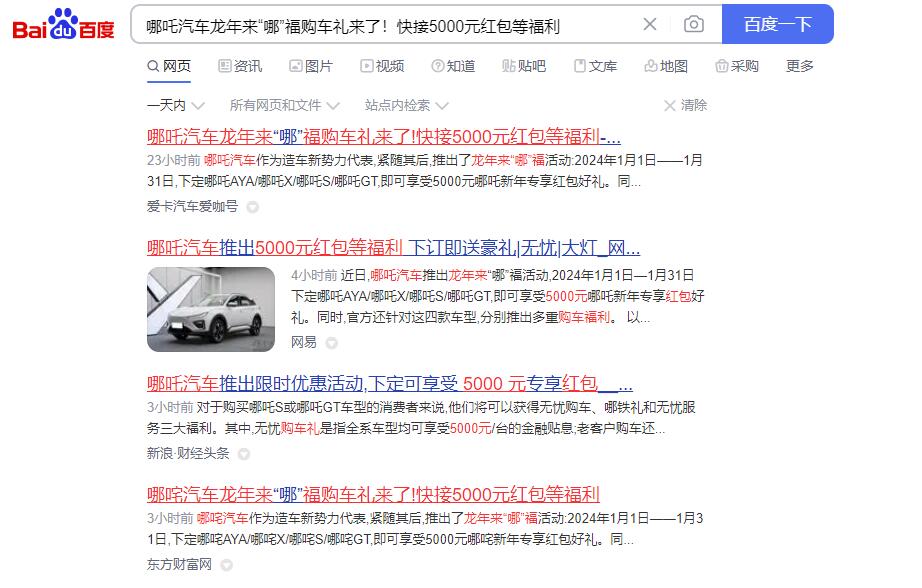The width and height of the screenshot is (922, 588).
Task: Click the white car thumbnail image
Action: (x=211, y=309)
